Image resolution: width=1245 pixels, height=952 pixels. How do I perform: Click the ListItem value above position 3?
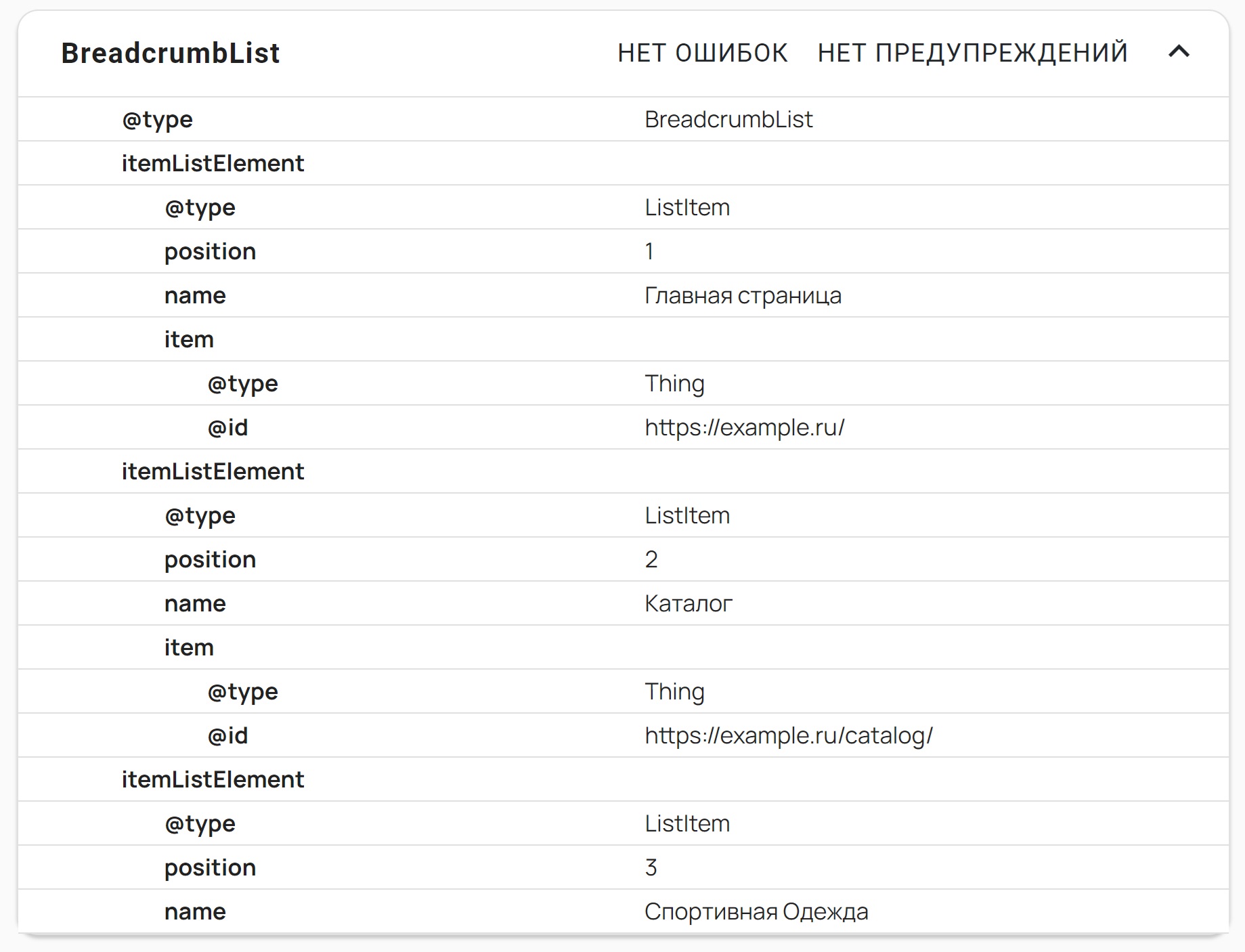tap(686, 823)
